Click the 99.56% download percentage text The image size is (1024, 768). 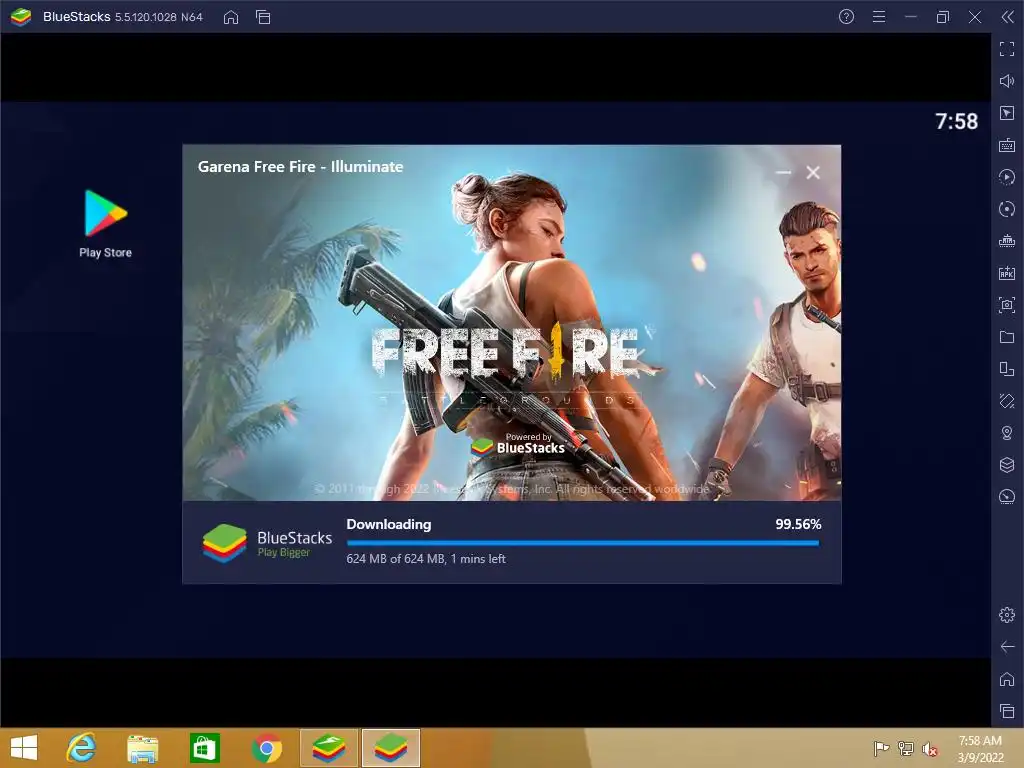[x=798, y=524]
